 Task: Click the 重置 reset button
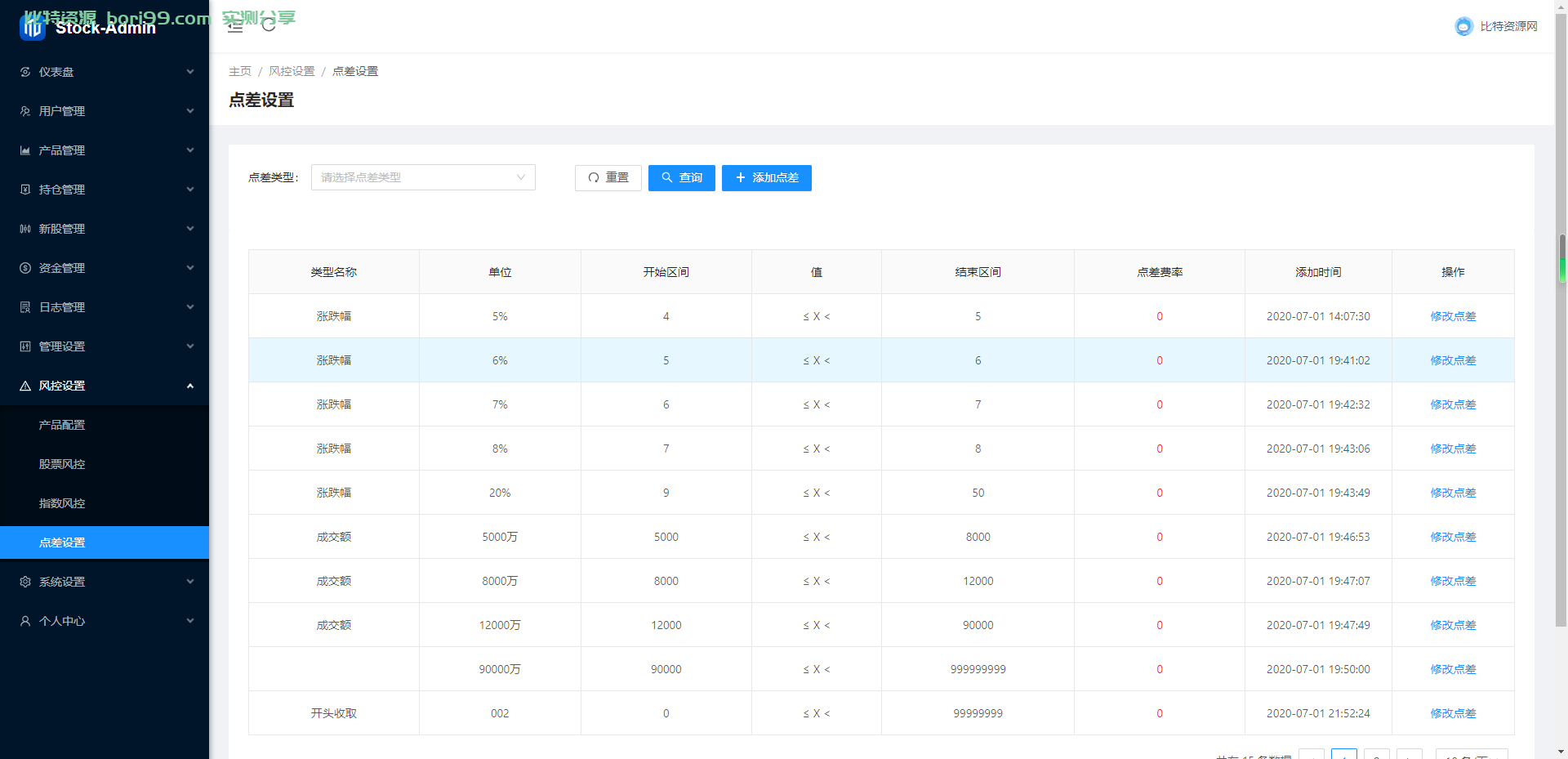608,178
